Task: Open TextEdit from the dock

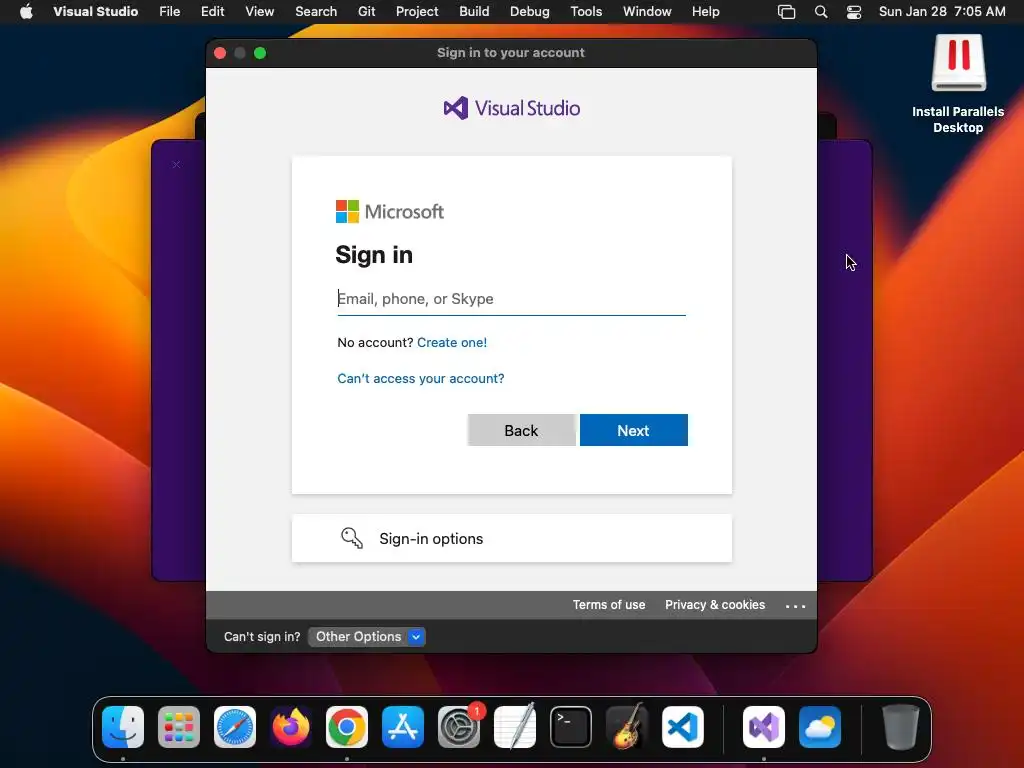Action: (515, 727)
